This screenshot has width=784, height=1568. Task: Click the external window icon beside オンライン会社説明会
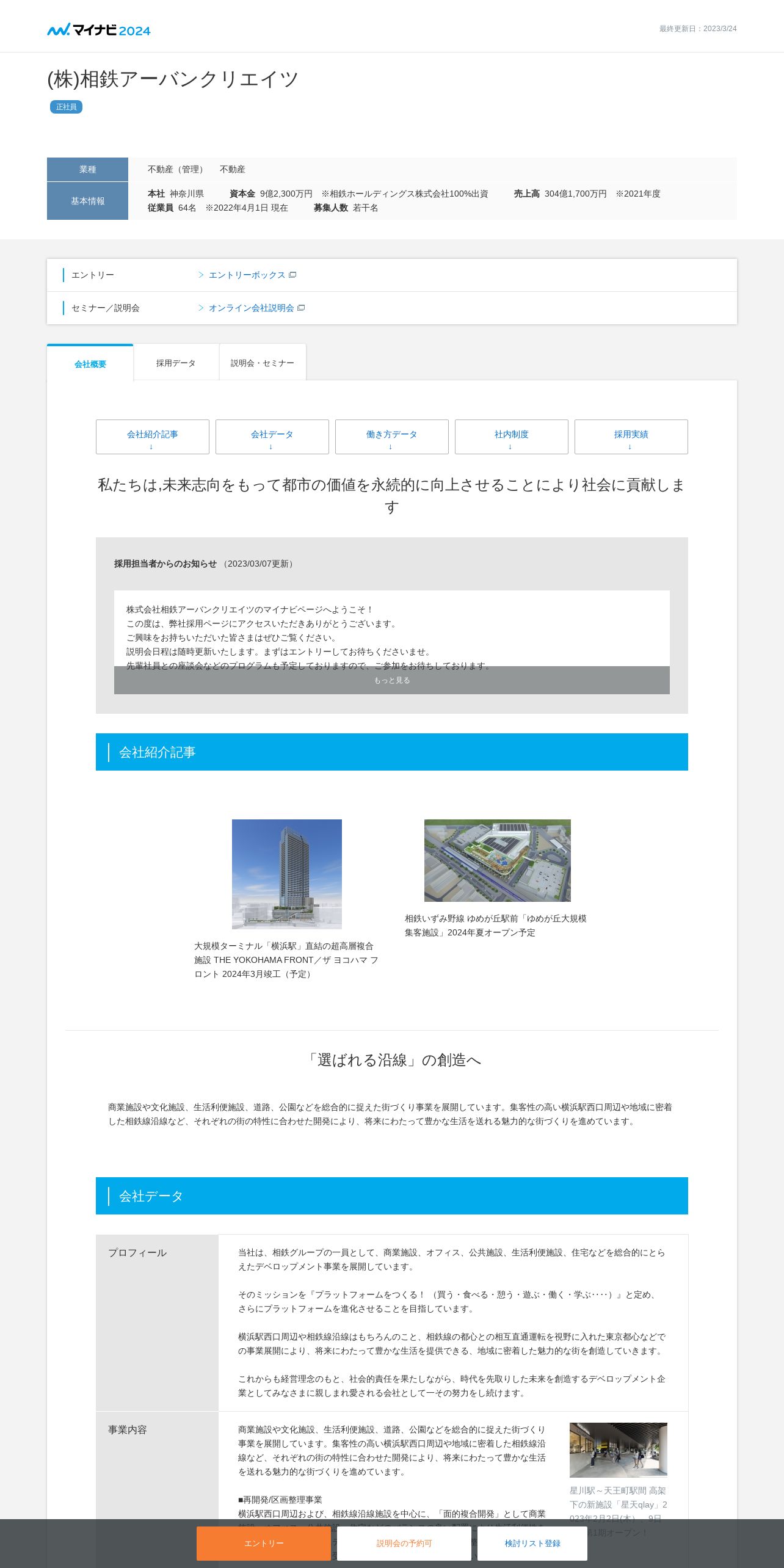[301, 308]
